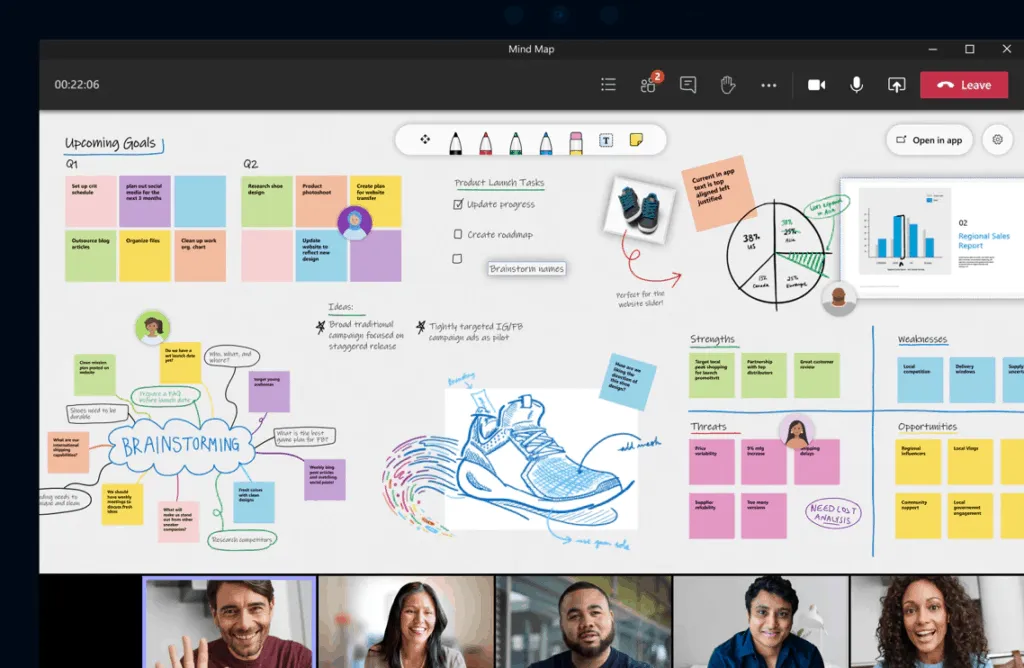Open the participants list showing 2 notifications
The height and width of the screenshot is (668, 1024).
click(x=648, y=85)
